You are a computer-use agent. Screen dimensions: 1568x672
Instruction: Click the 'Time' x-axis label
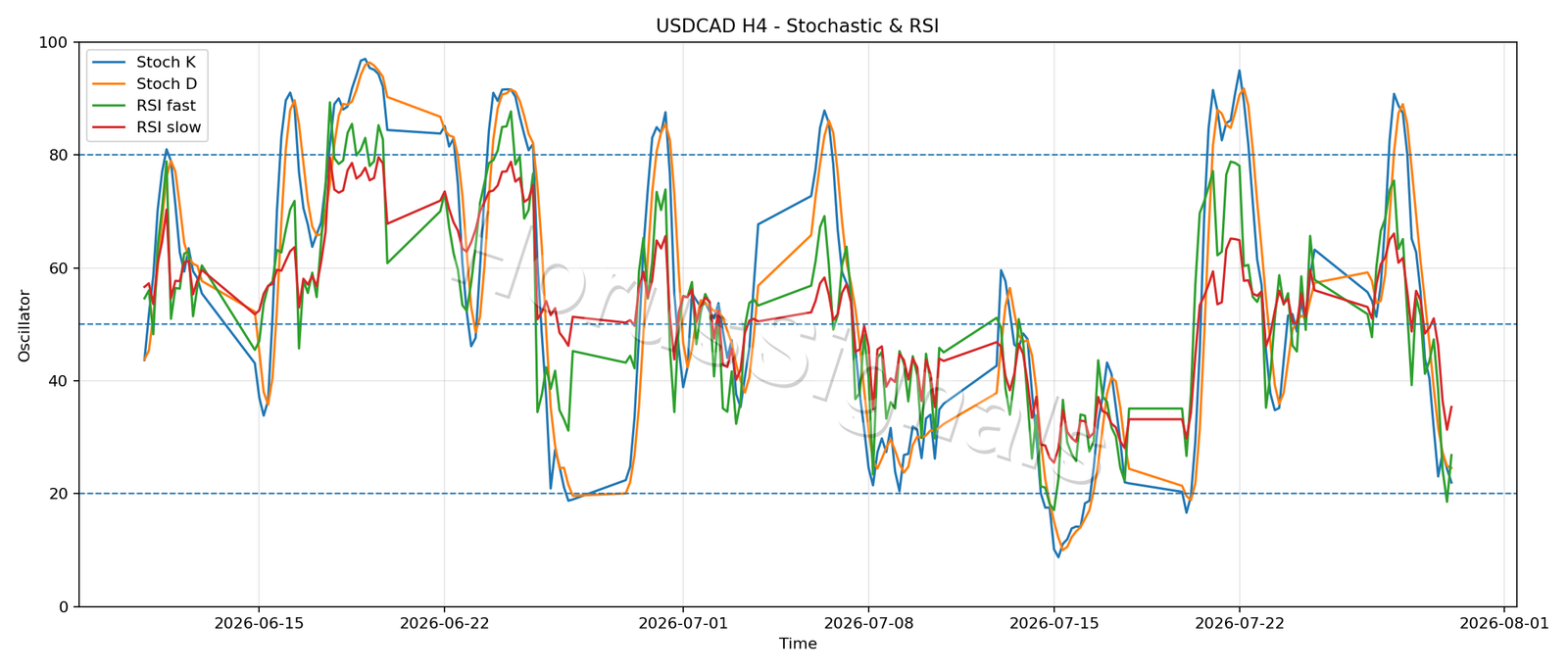pos(798,644)
